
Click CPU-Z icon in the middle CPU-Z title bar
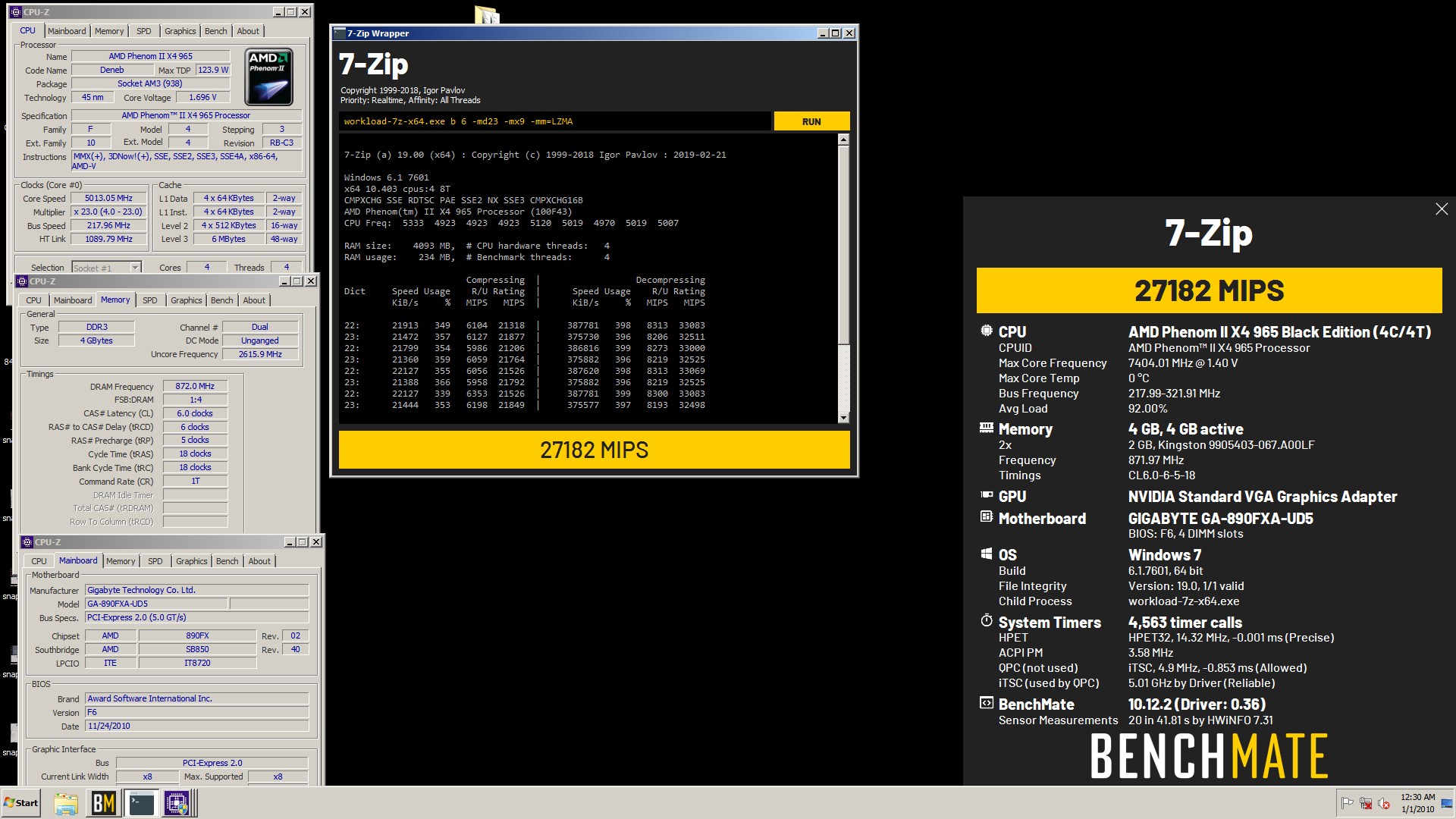21,281
